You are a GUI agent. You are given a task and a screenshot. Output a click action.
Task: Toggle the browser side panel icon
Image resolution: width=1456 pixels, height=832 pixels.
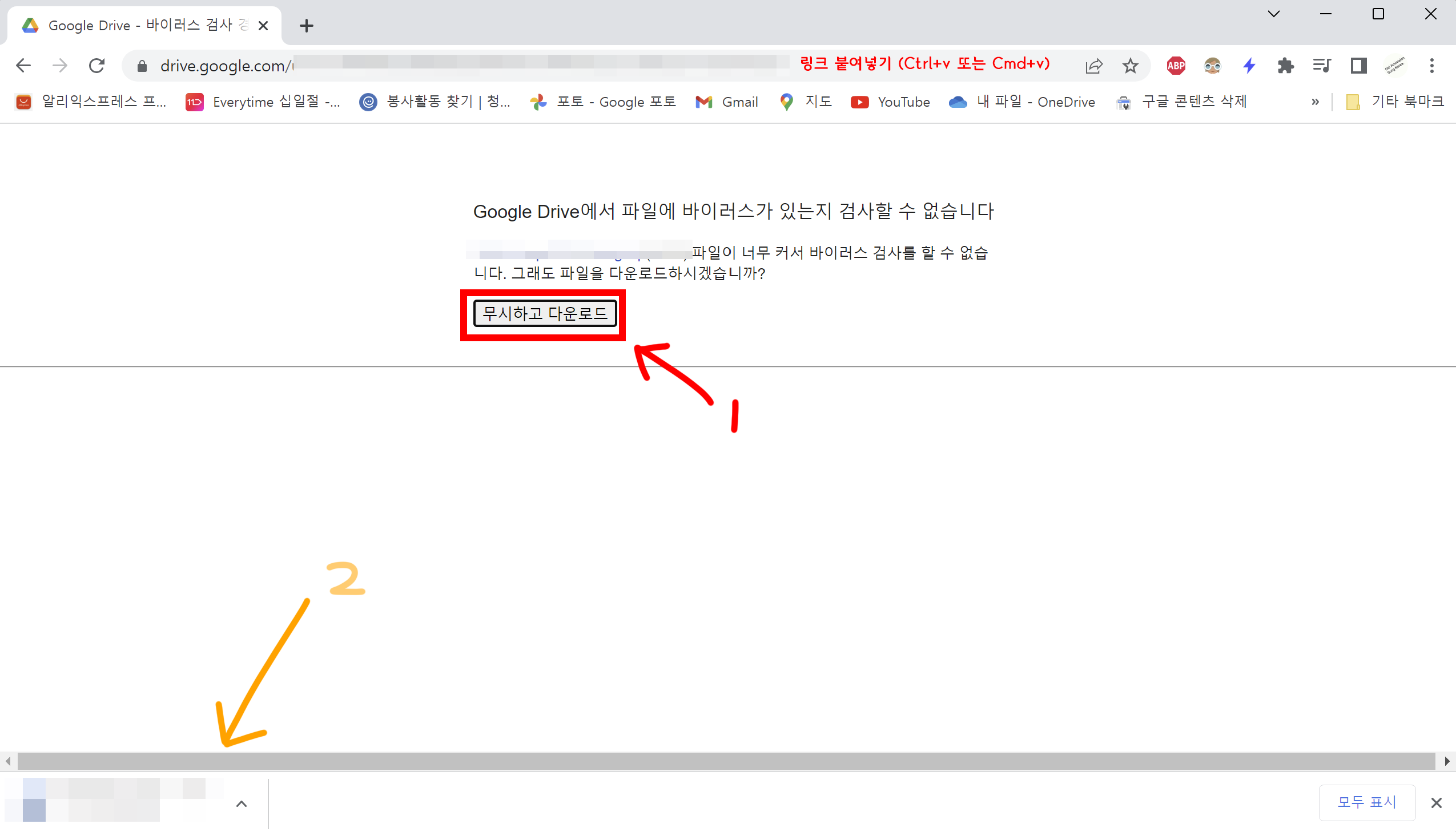click(x=1358, y=66)
